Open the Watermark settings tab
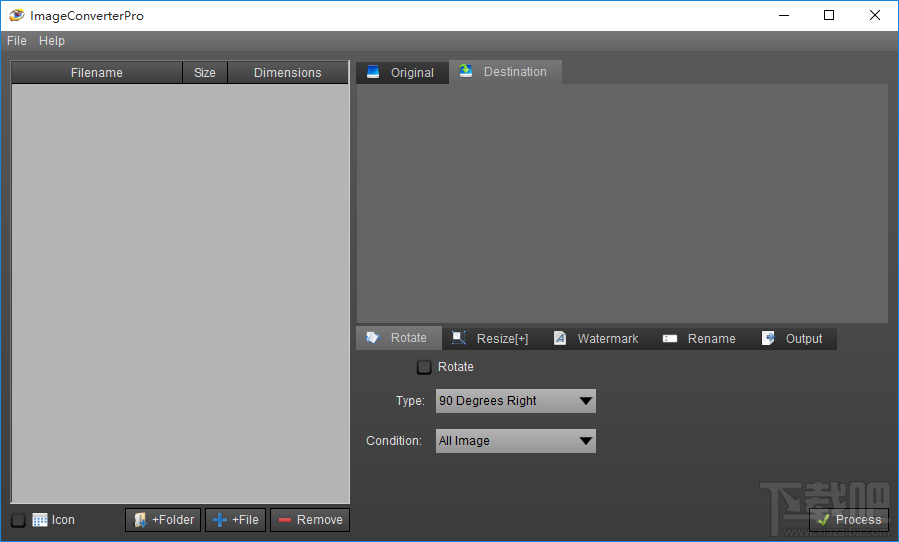The width and height of the screenshot is (899, 542). tap(597, 338)
